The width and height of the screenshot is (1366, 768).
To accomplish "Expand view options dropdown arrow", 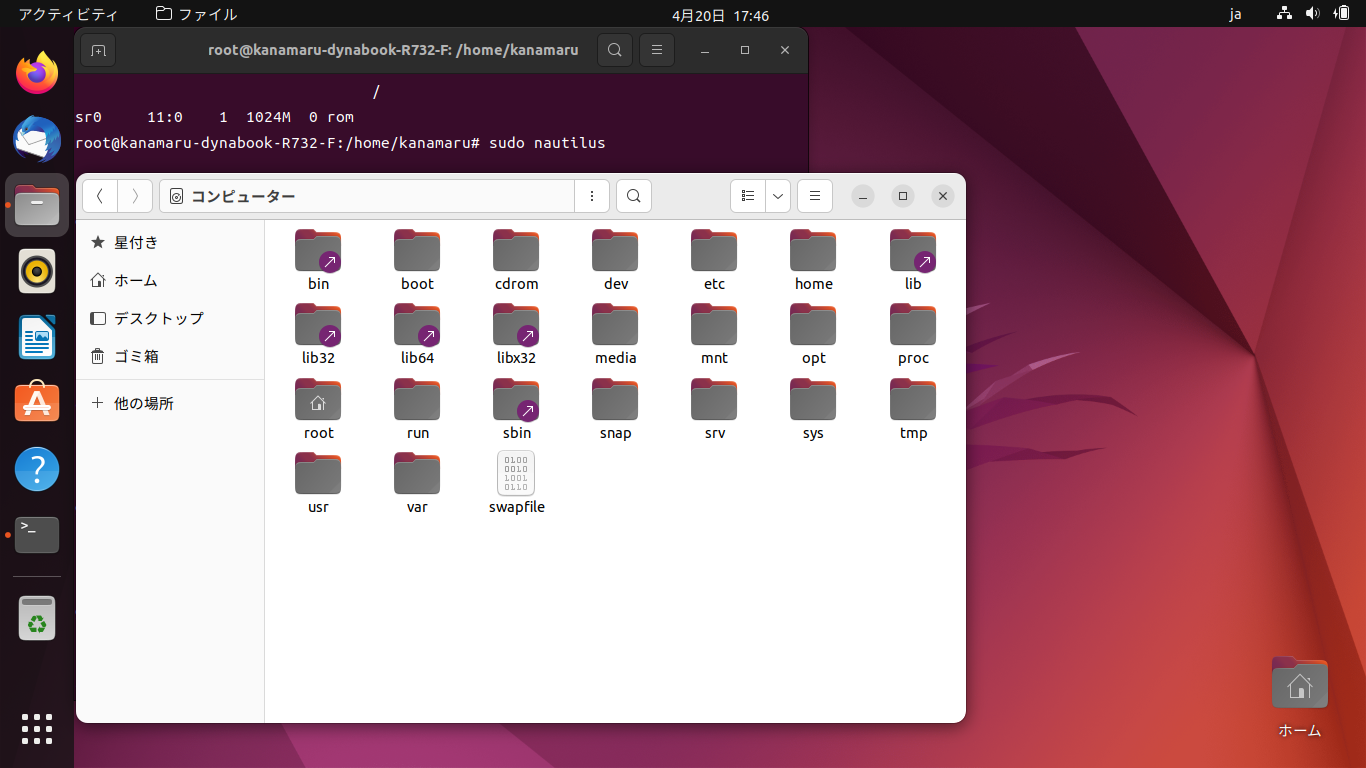I will tap(778, 196).
